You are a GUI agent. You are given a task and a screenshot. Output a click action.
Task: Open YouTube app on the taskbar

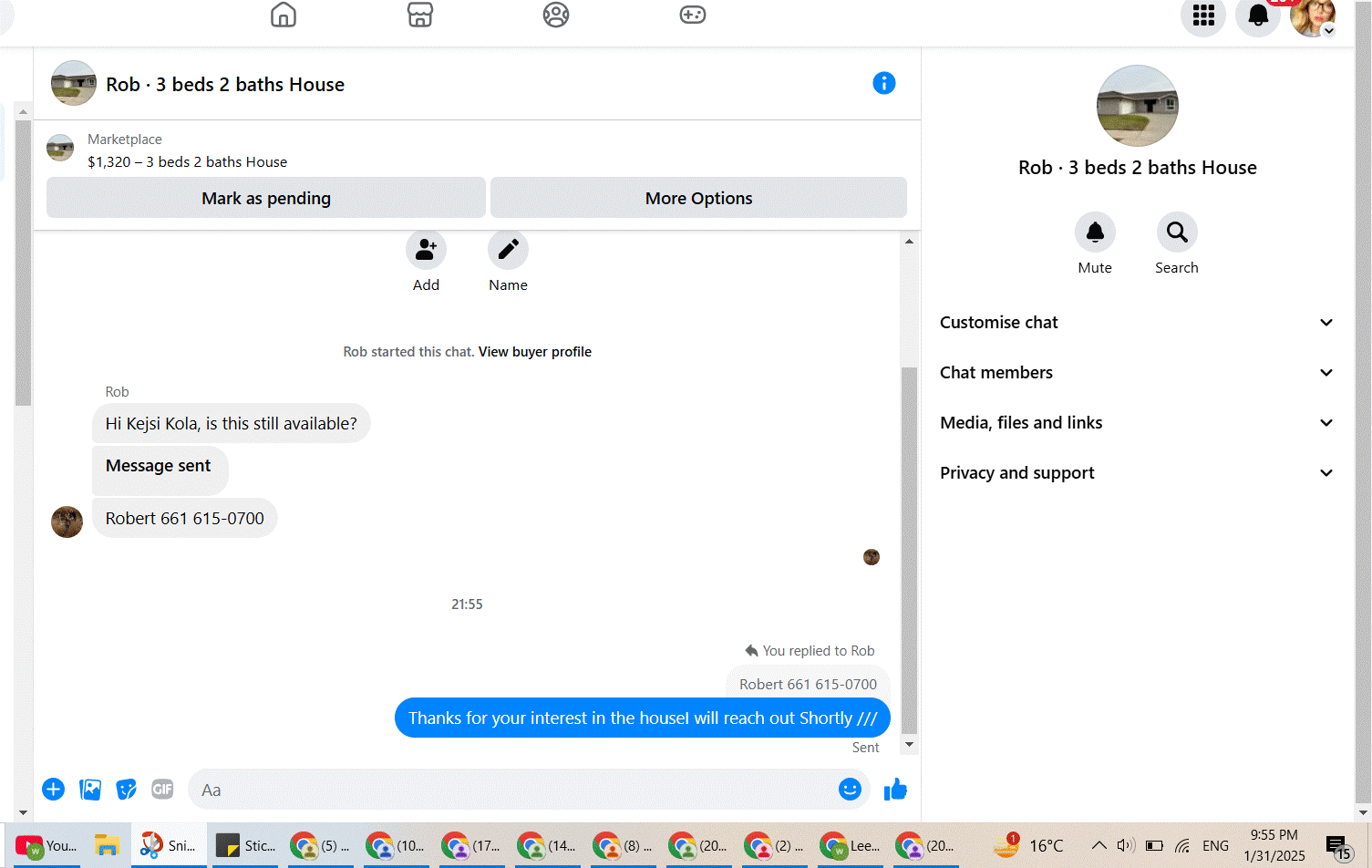46,846
